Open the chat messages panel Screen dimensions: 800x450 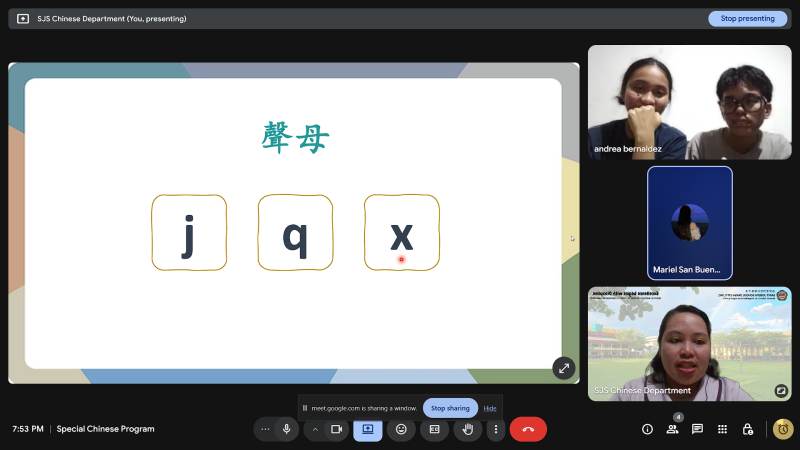(x=697, y=429)
